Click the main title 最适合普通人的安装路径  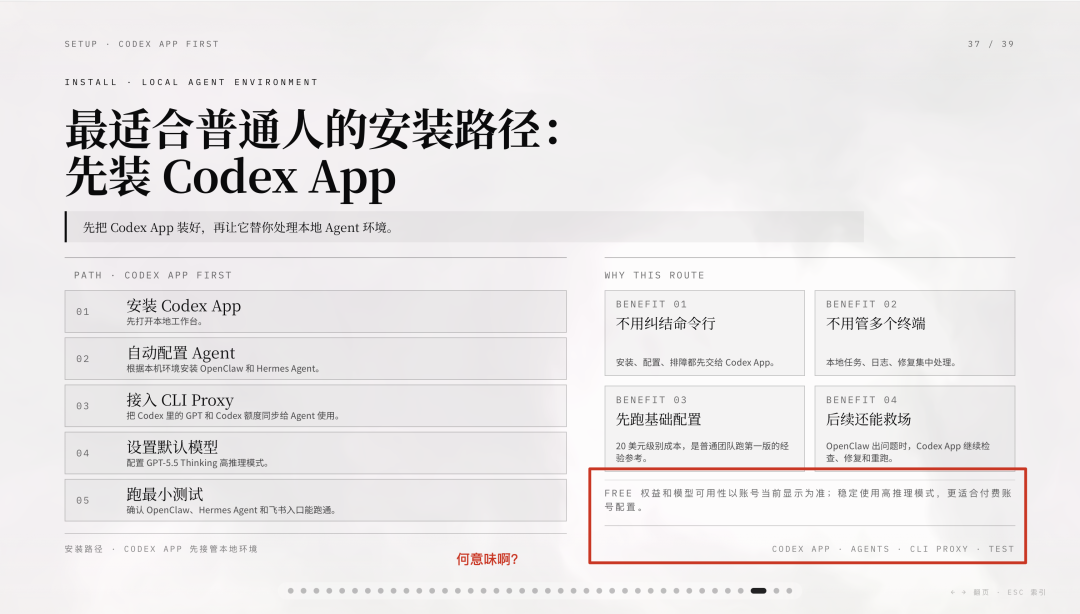click(x=312, y=129)
